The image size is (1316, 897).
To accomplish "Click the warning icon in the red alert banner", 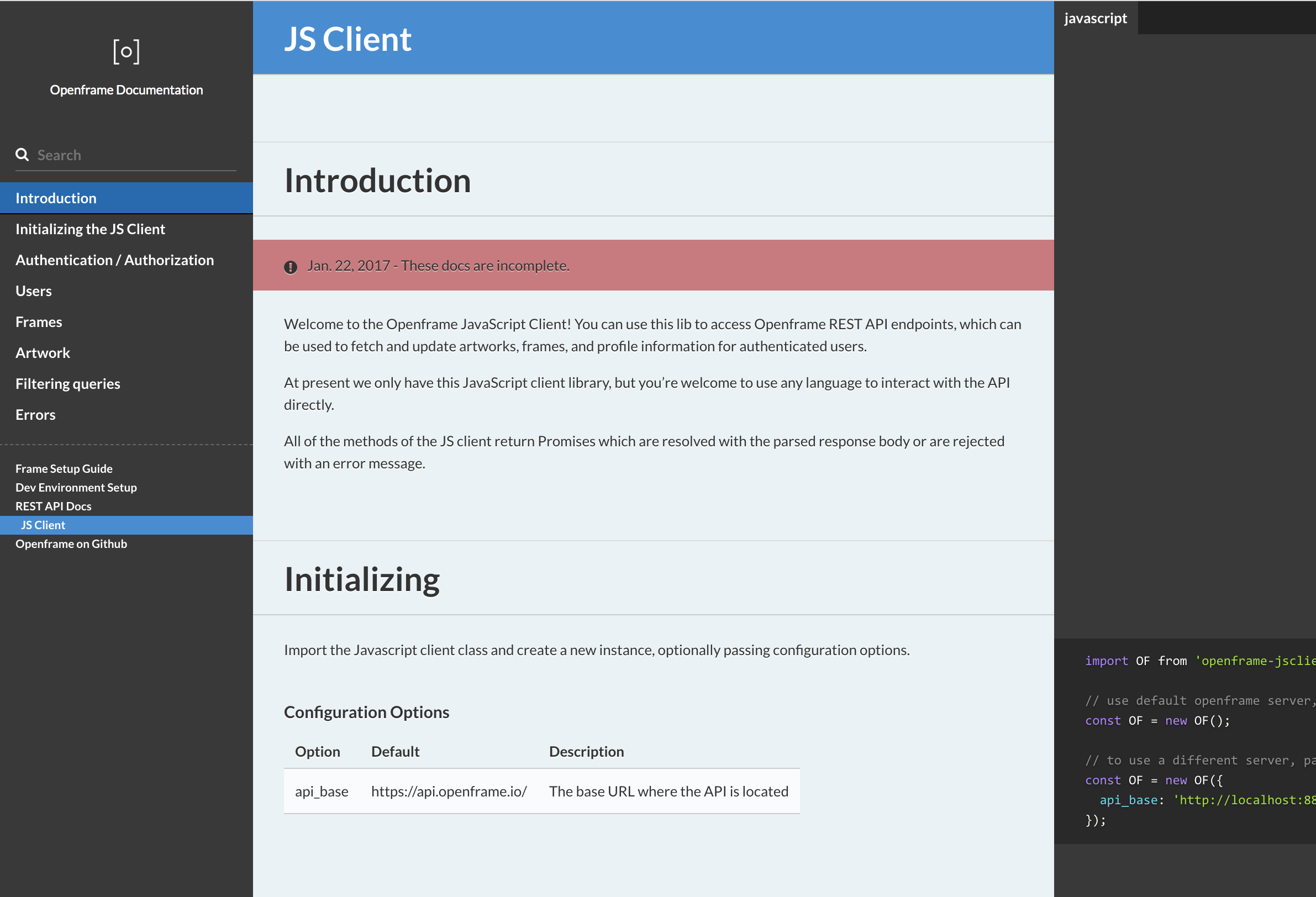I will click(291, 266).
